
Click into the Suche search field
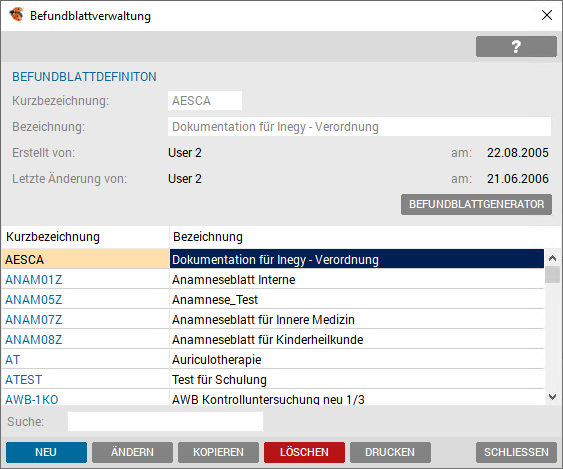point(165,421)
